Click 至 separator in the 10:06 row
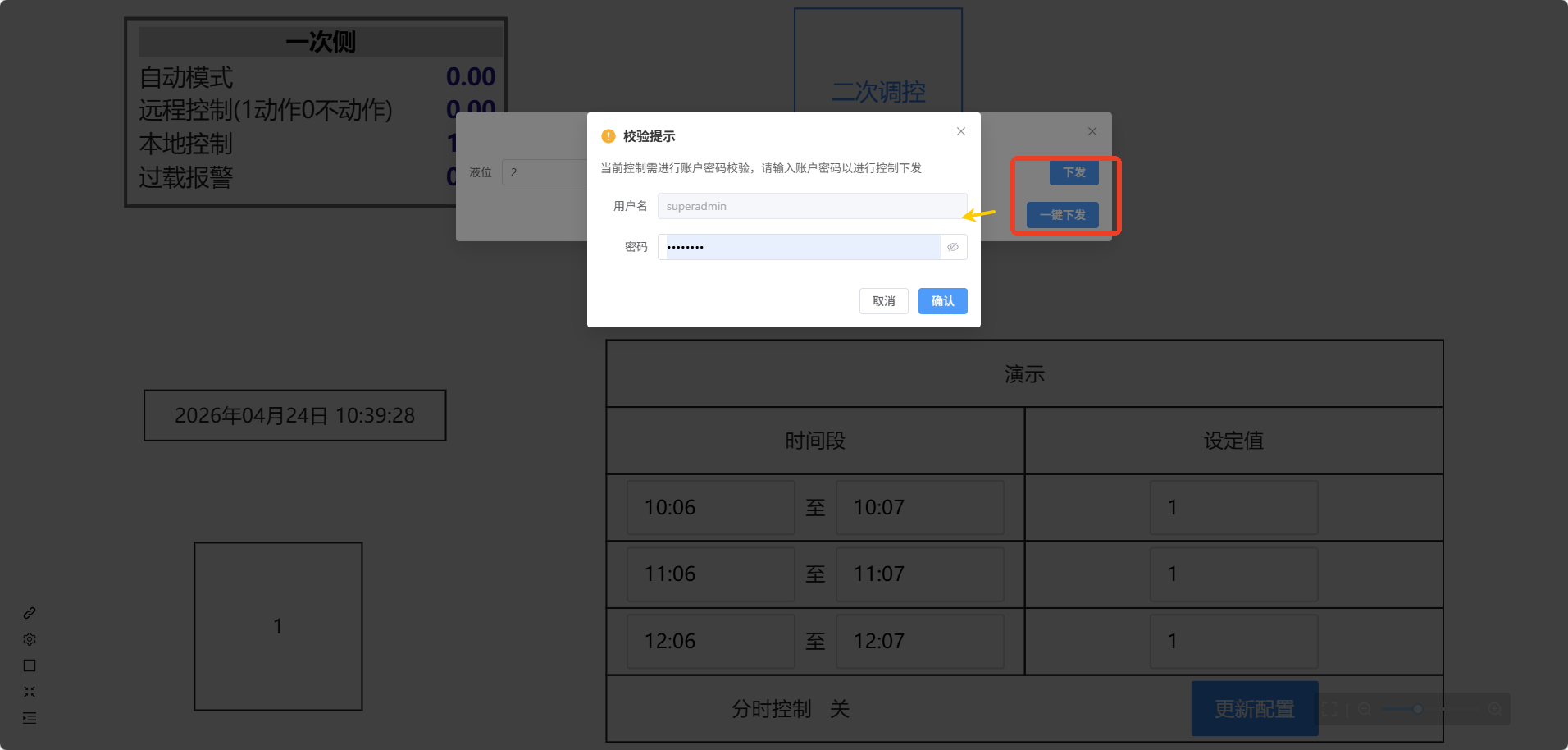This screenshot has width=1568, height=750. coord(815,508)
